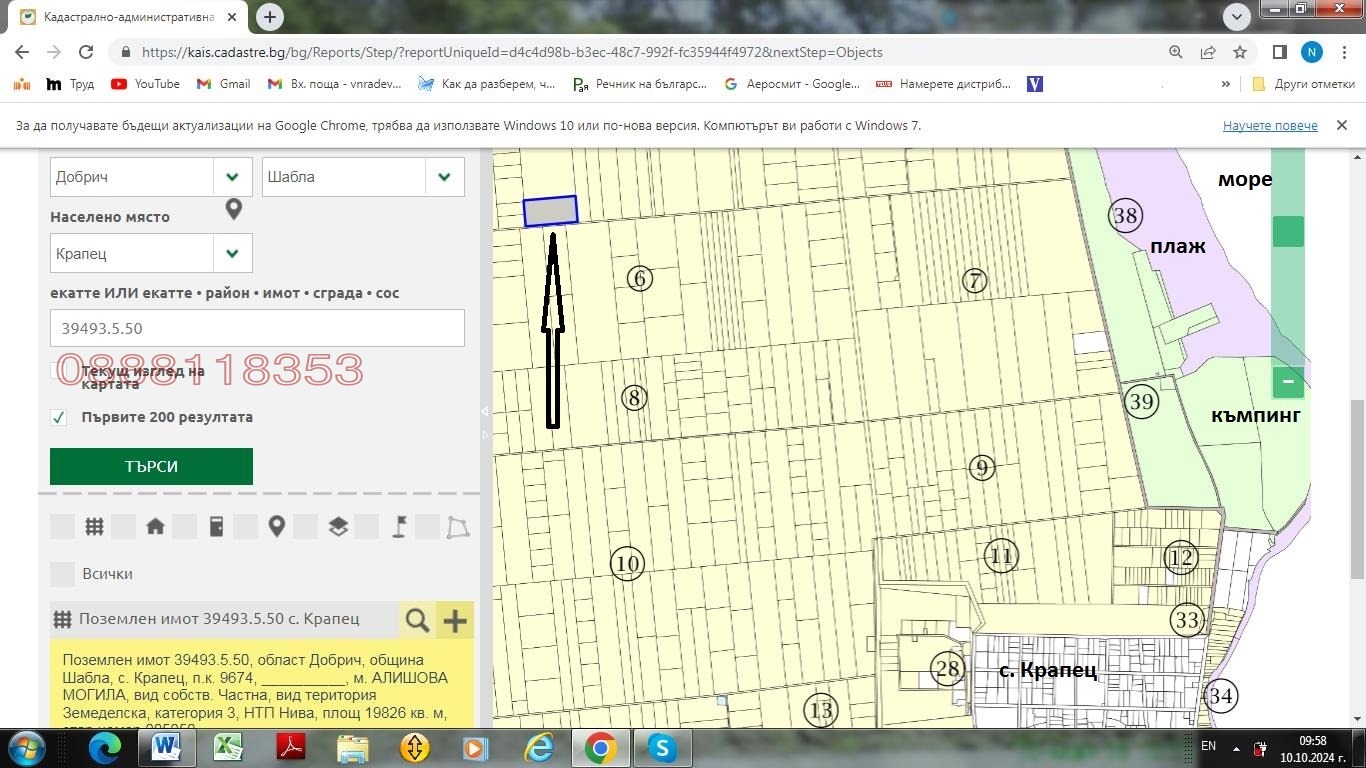Click the location pin next to Населено място
The width and height of the screenshot is (1366, 768).
pyautogui.click(x=234, y=209)
